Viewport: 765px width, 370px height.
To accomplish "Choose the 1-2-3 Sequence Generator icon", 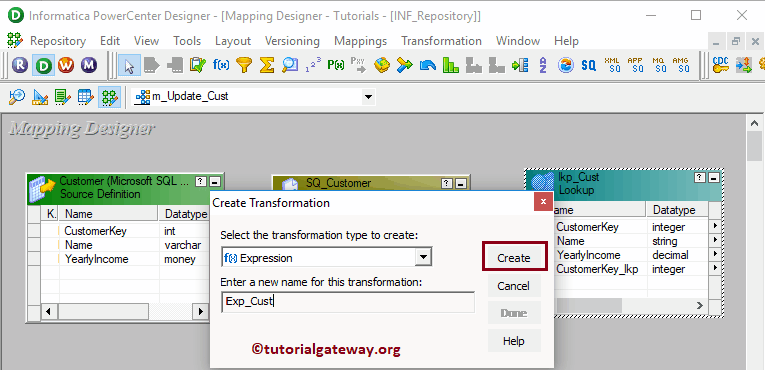I will coord(313,65).
